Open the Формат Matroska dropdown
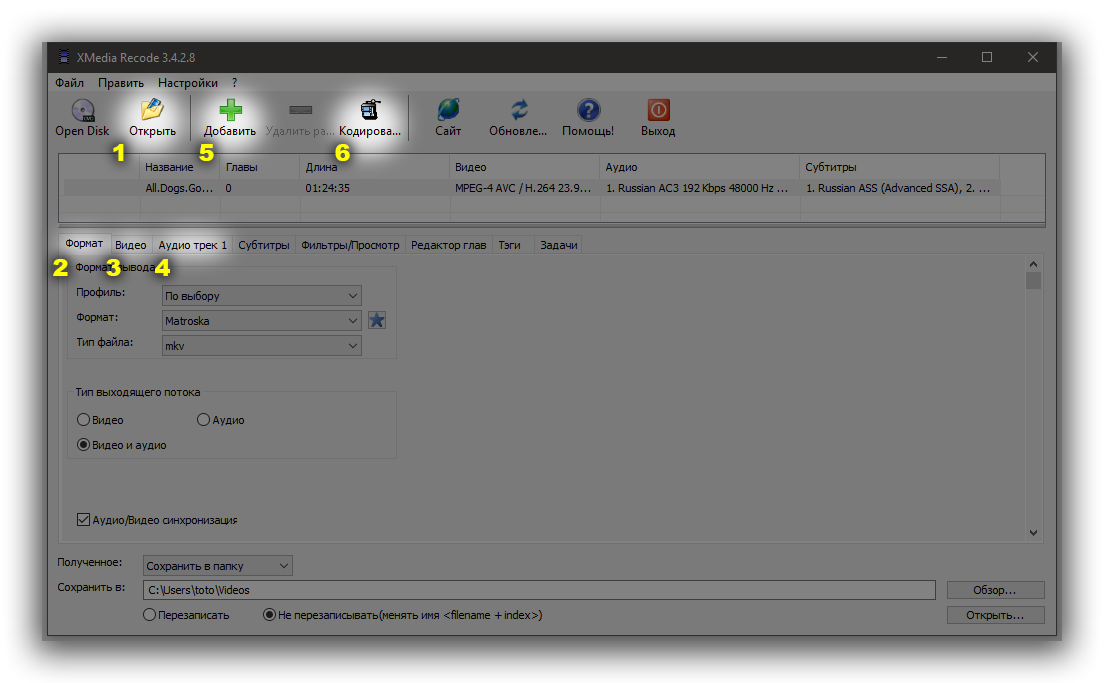1104x683 pixels. (261, 321)
